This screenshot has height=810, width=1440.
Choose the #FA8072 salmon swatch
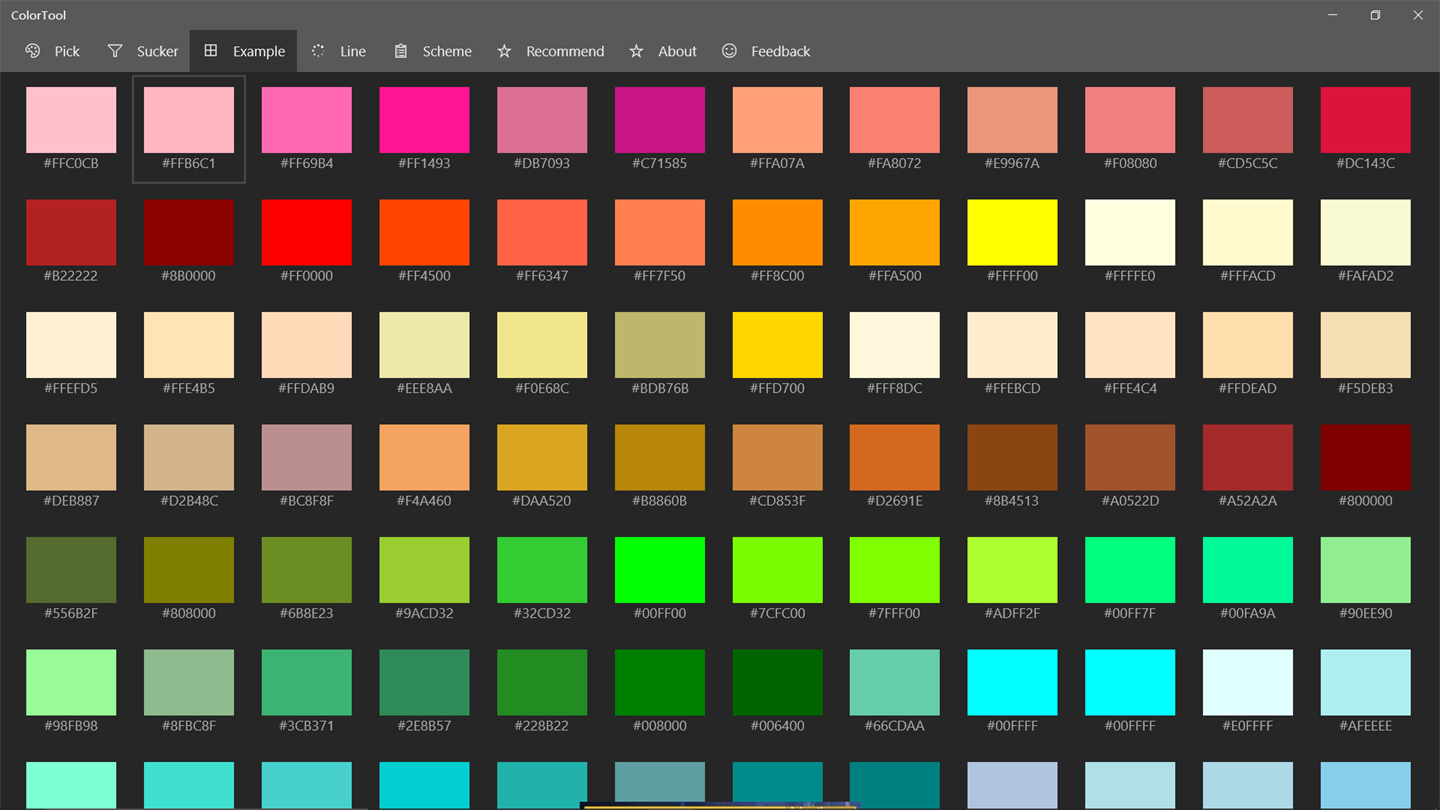(895, 120)
